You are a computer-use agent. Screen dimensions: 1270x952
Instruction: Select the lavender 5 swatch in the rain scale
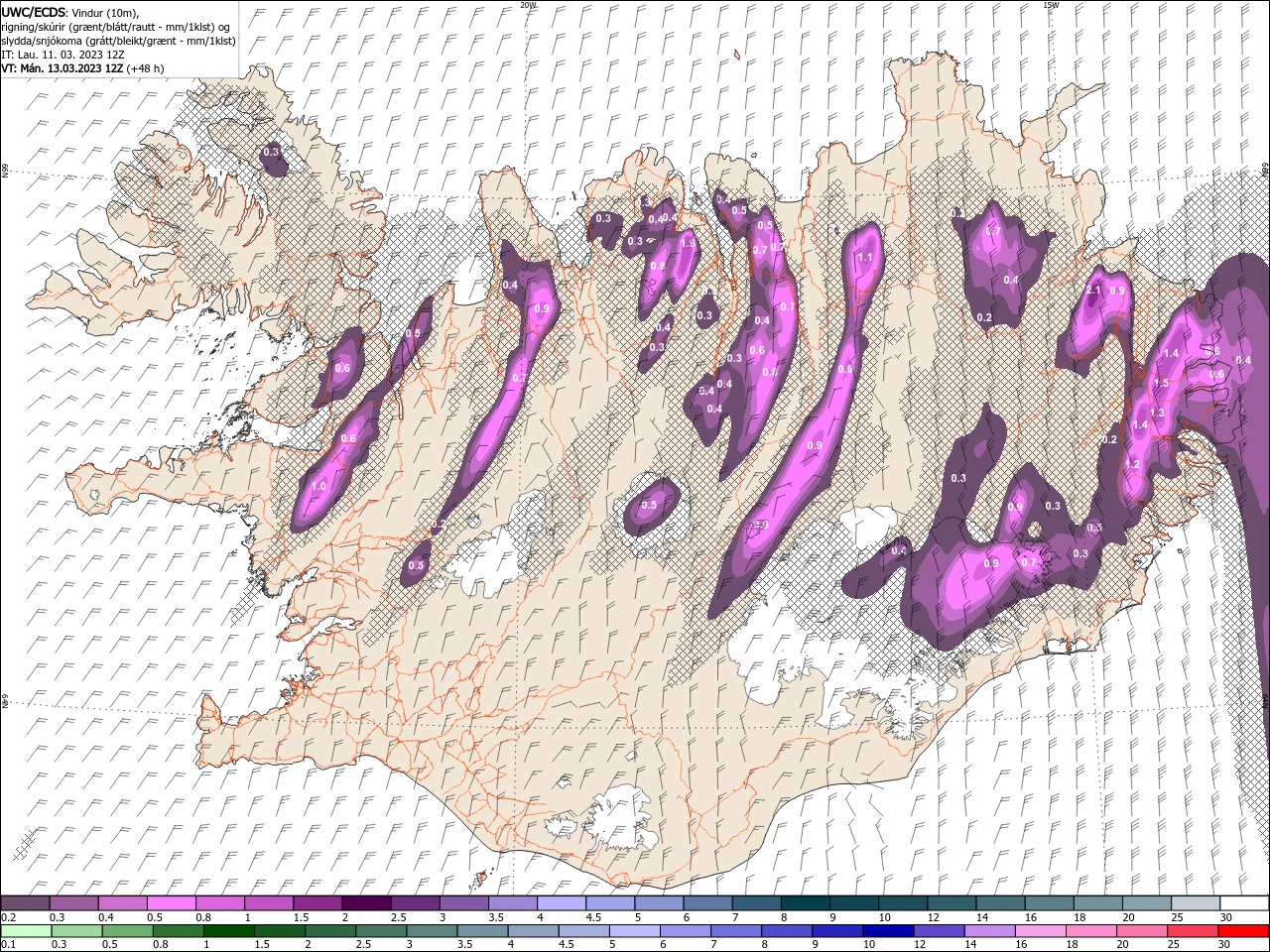[635, 931]
